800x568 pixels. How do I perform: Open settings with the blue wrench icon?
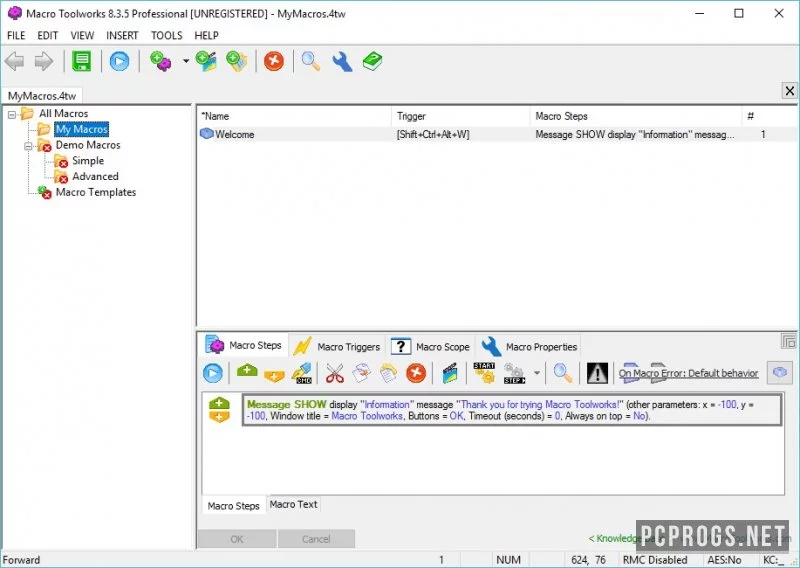click(342, 61)
